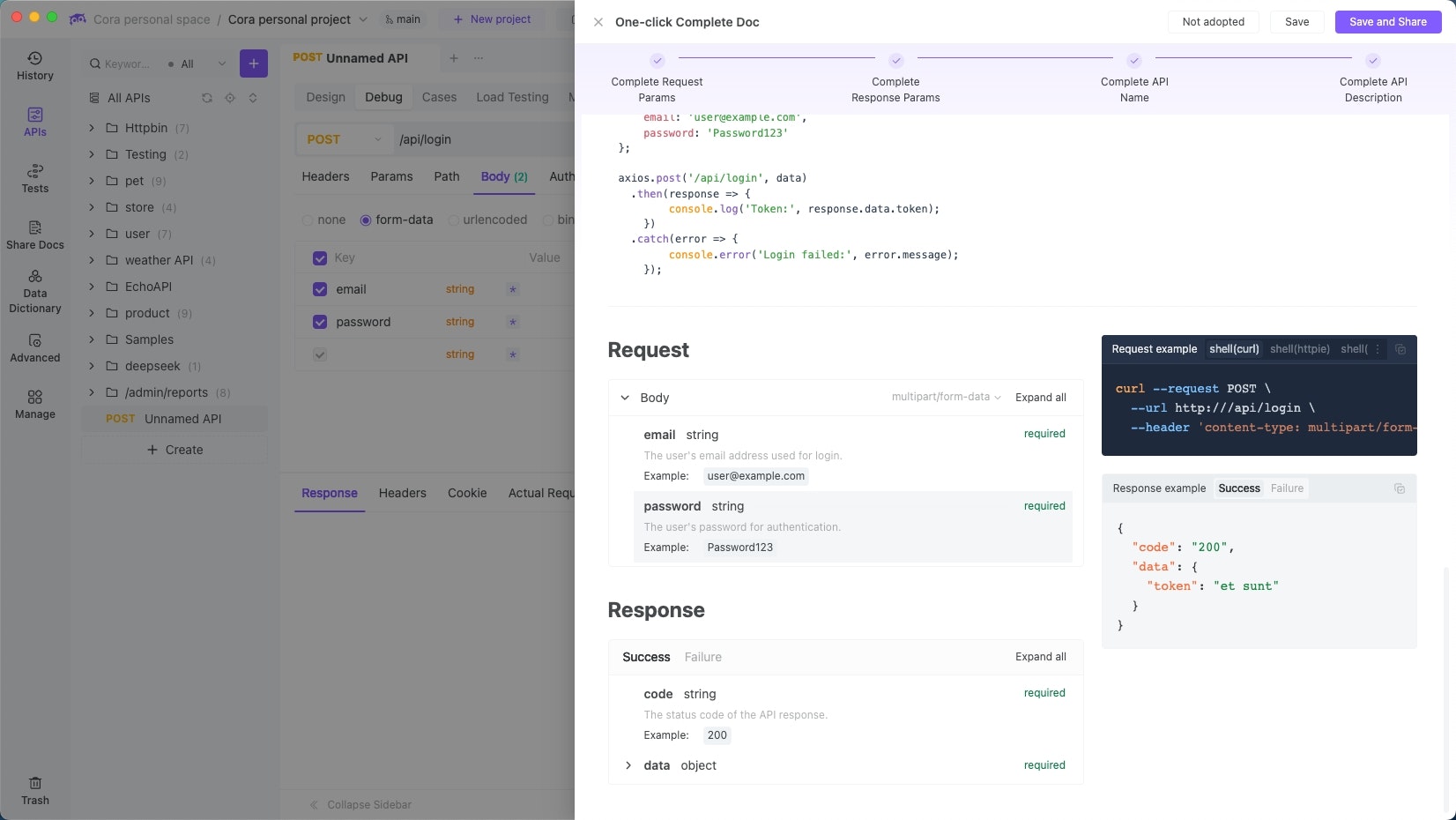The image size is (1456, 820).
Task: Open the Cookie response tab
Action: [467, 493]
